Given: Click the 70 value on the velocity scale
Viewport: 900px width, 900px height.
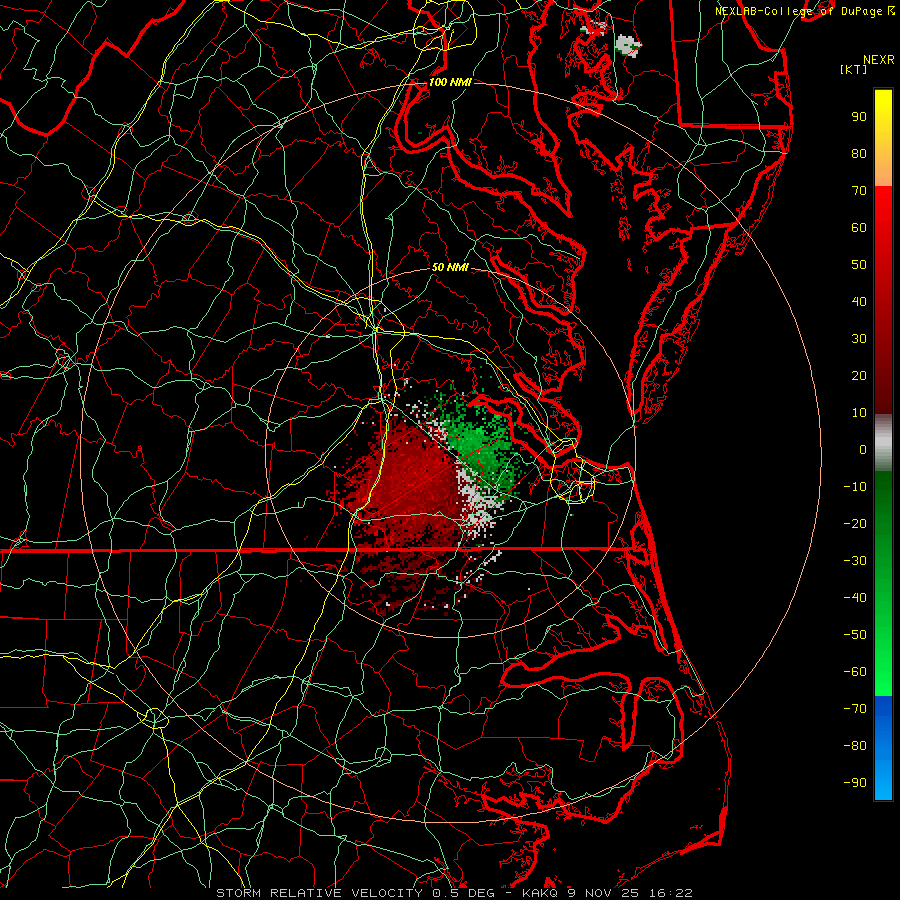Looking at the screenshot, I should point(859,191).
